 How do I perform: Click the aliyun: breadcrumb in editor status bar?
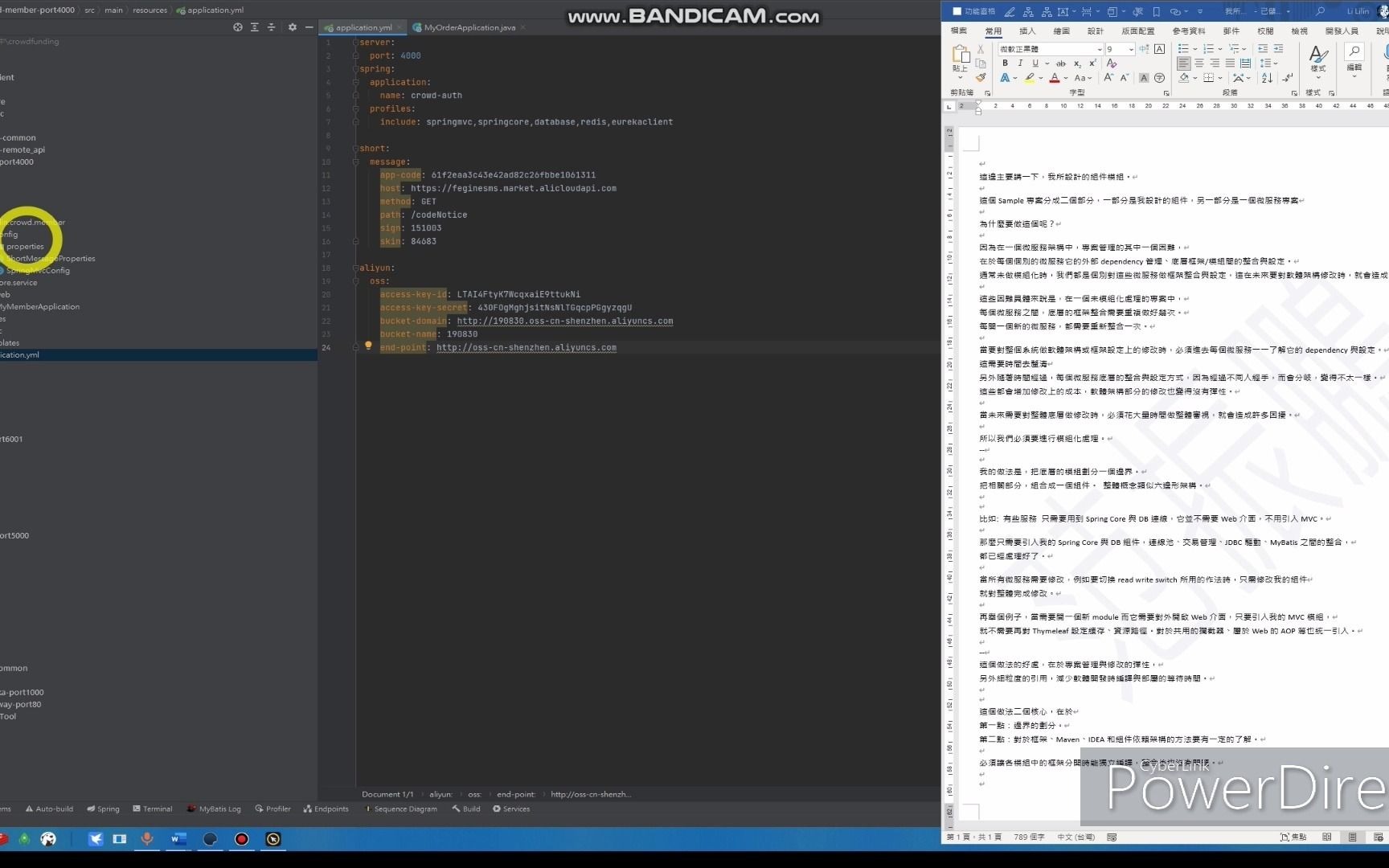[440, 794]
